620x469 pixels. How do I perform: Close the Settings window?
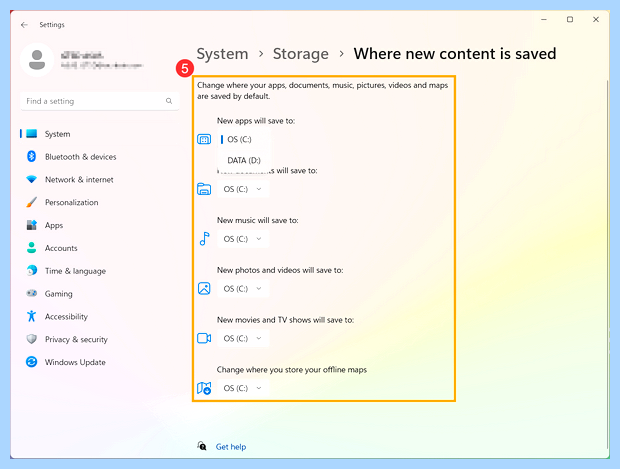[x=596, y=19]
